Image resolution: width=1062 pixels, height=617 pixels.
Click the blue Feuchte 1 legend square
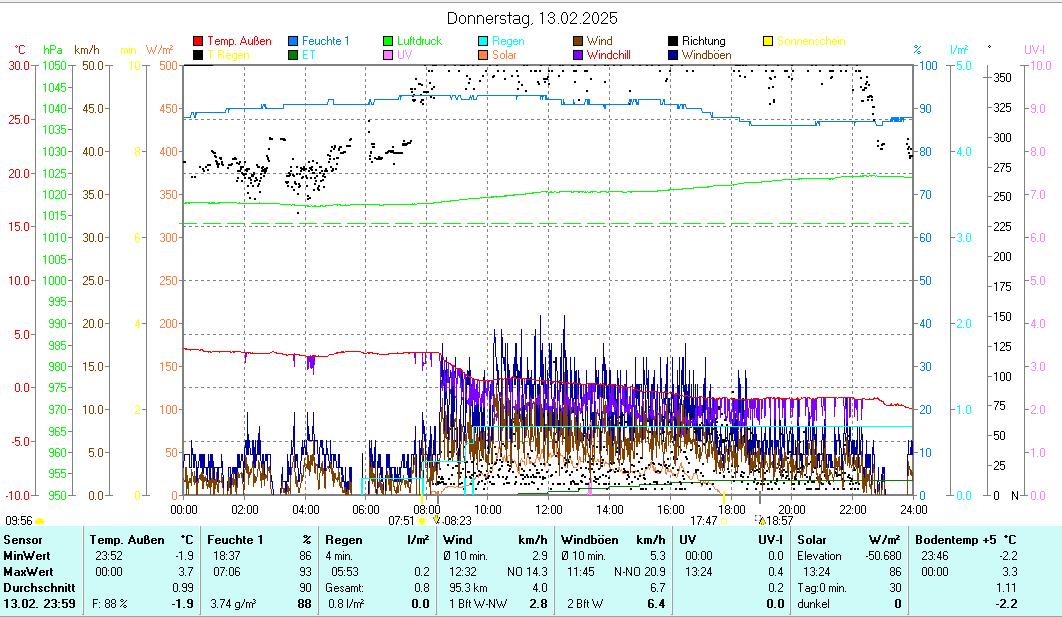point(293,41)
